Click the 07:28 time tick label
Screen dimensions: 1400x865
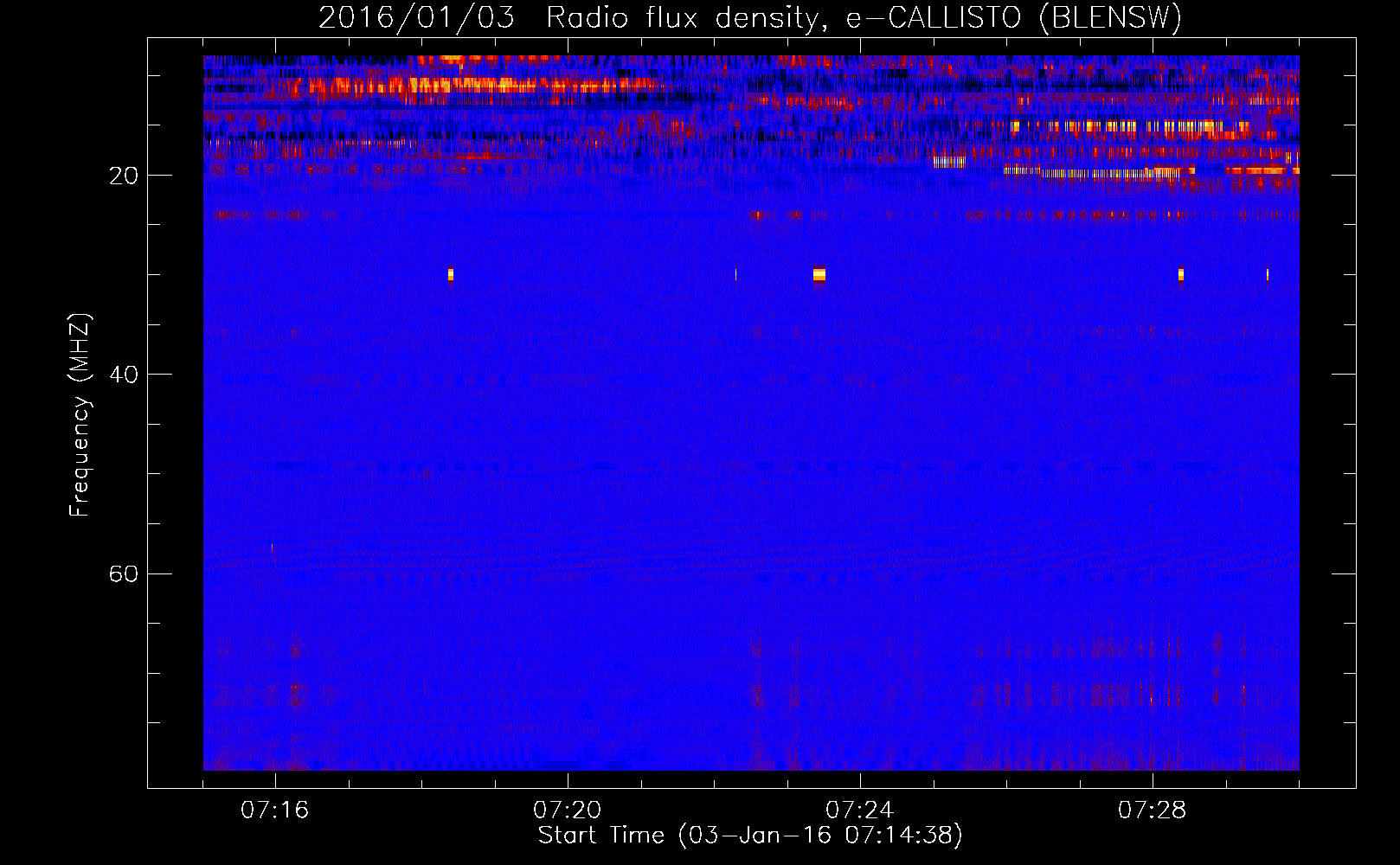1153,811
